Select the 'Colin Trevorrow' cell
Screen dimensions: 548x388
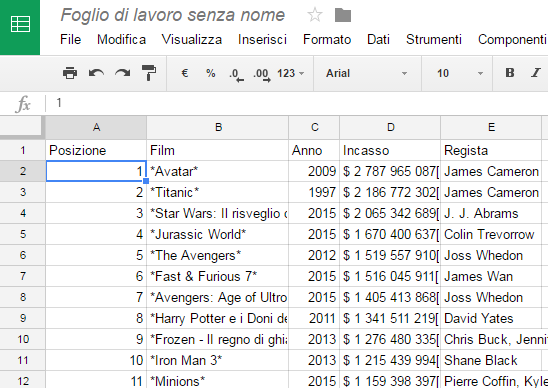tap(491, 234)
